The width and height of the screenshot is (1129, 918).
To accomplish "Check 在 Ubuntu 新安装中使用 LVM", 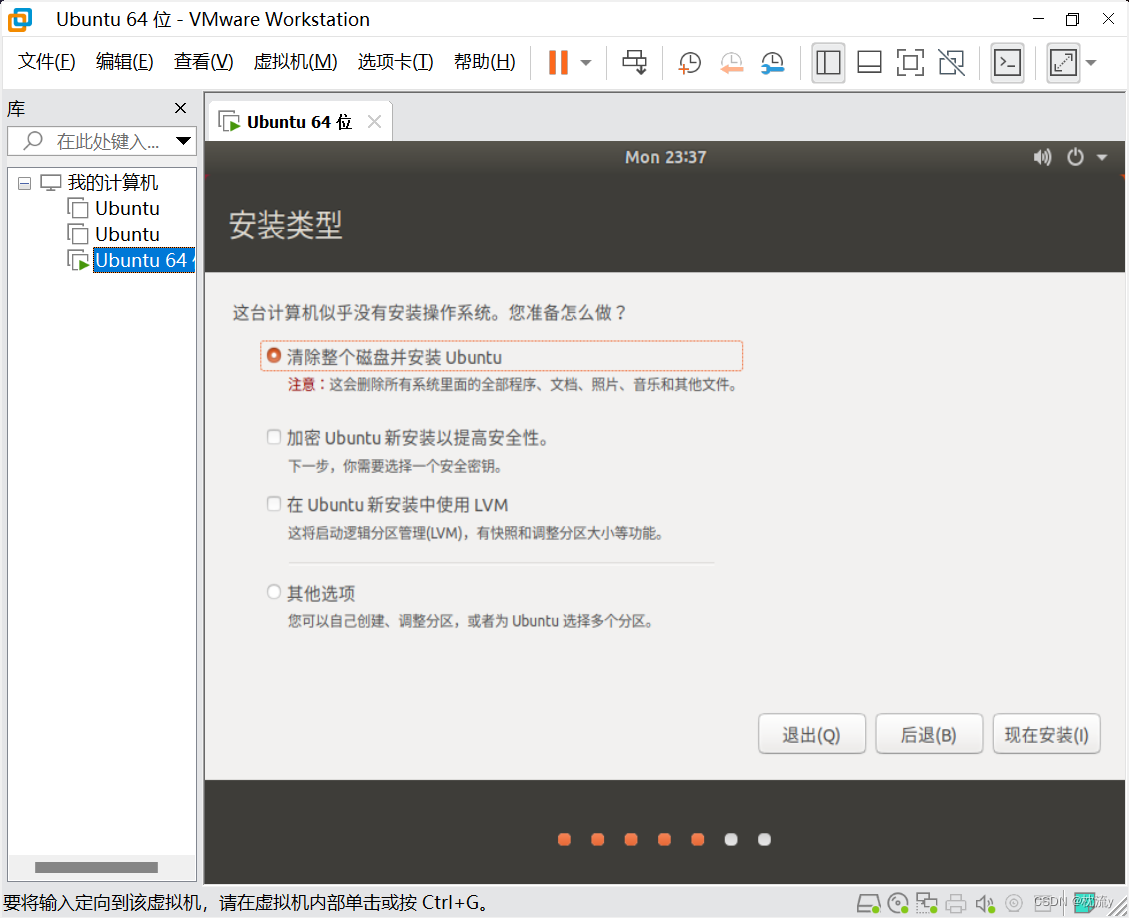I will [x=274, y=504].
